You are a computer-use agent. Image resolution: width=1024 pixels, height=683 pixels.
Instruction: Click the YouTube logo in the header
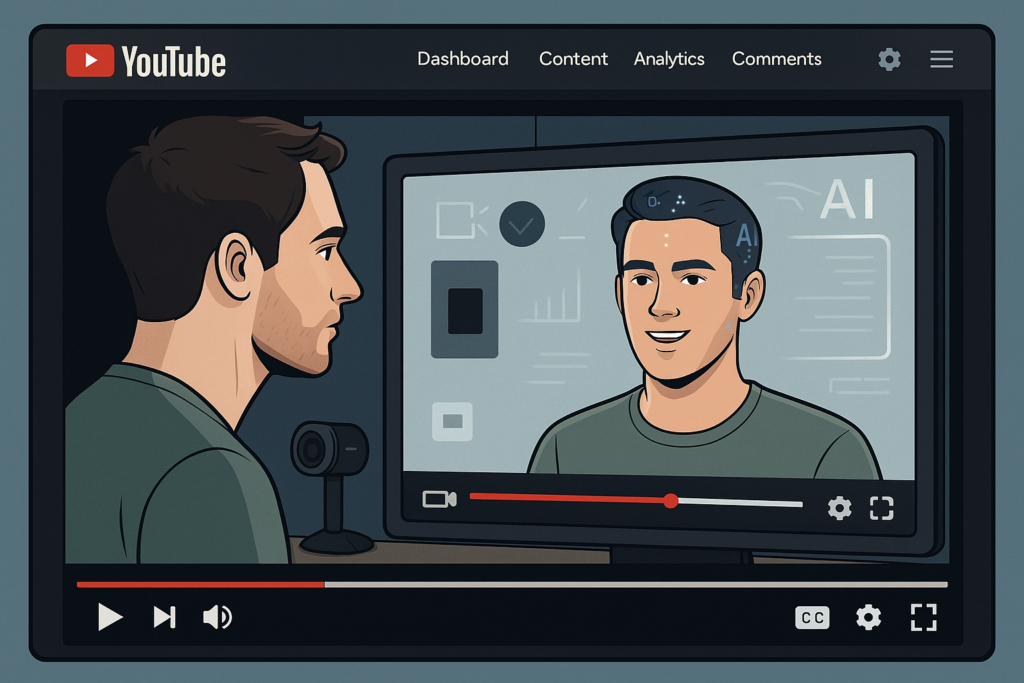146,61
